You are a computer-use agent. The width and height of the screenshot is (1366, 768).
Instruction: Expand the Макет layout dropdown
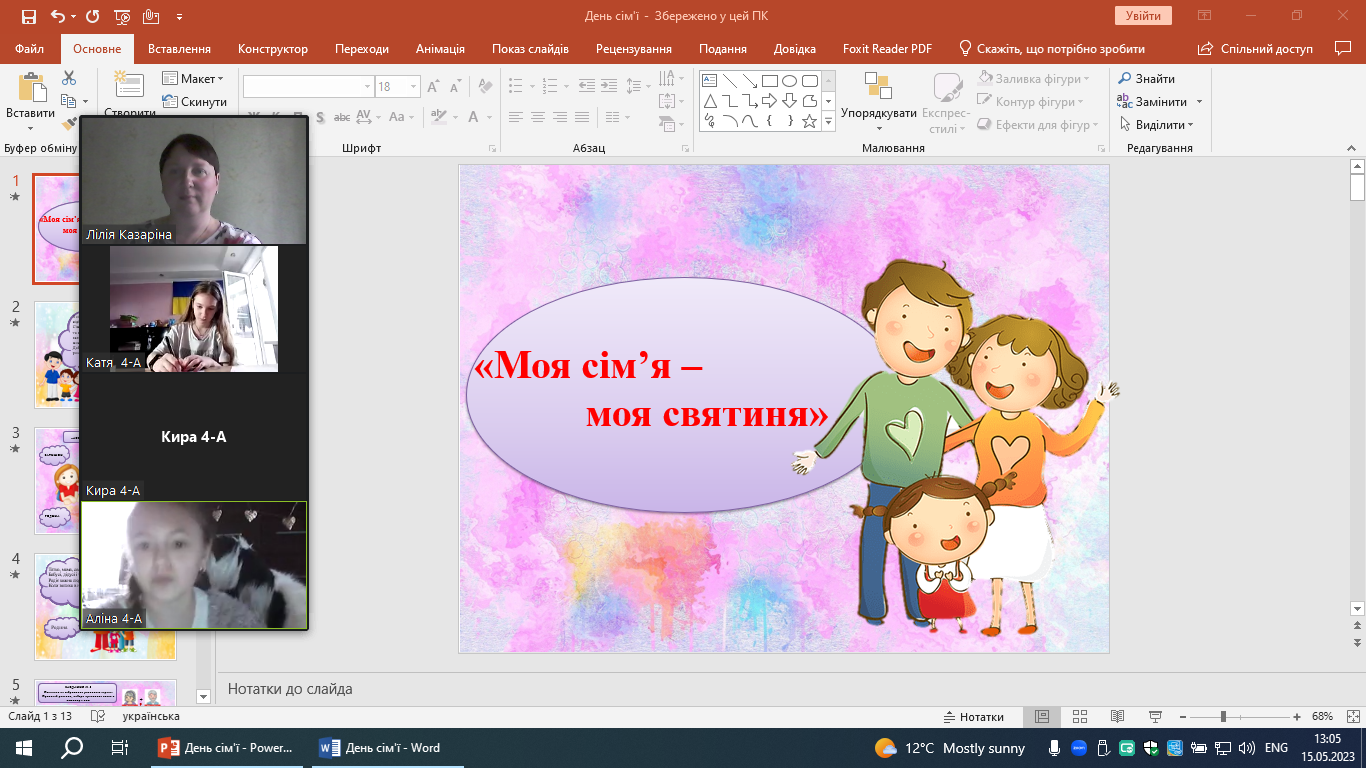220,79
